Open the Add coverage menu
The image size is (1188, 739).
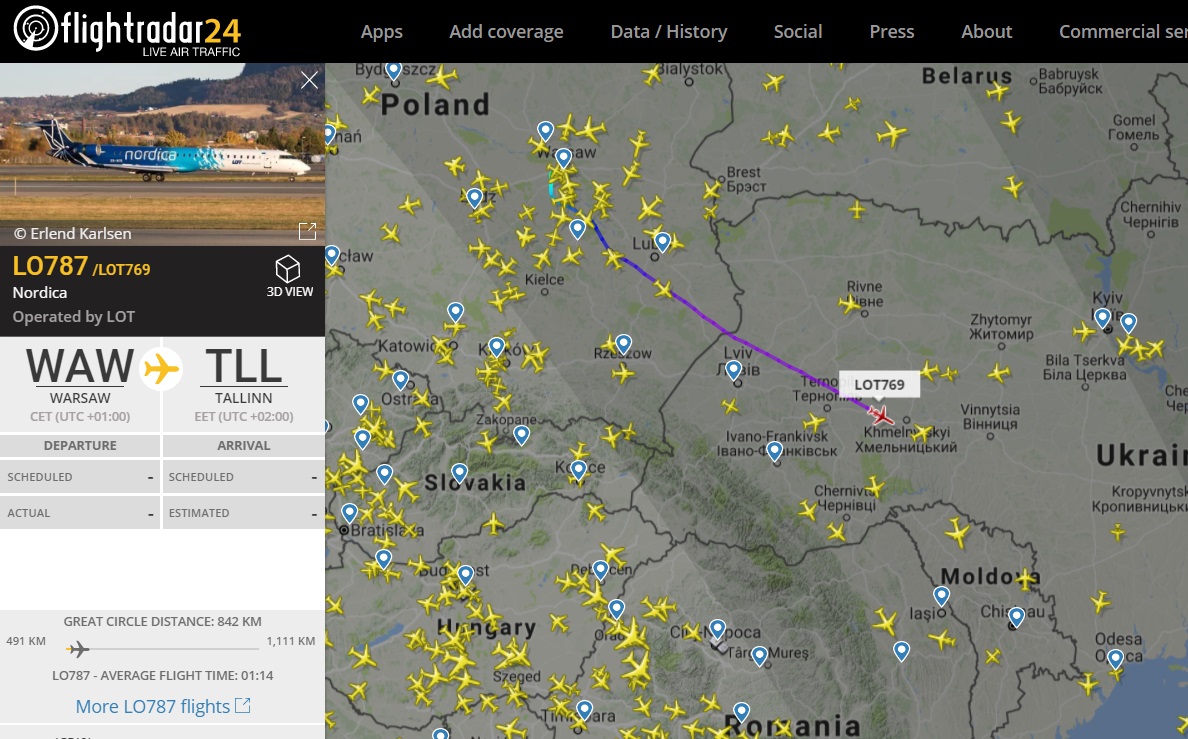point(506,32)
